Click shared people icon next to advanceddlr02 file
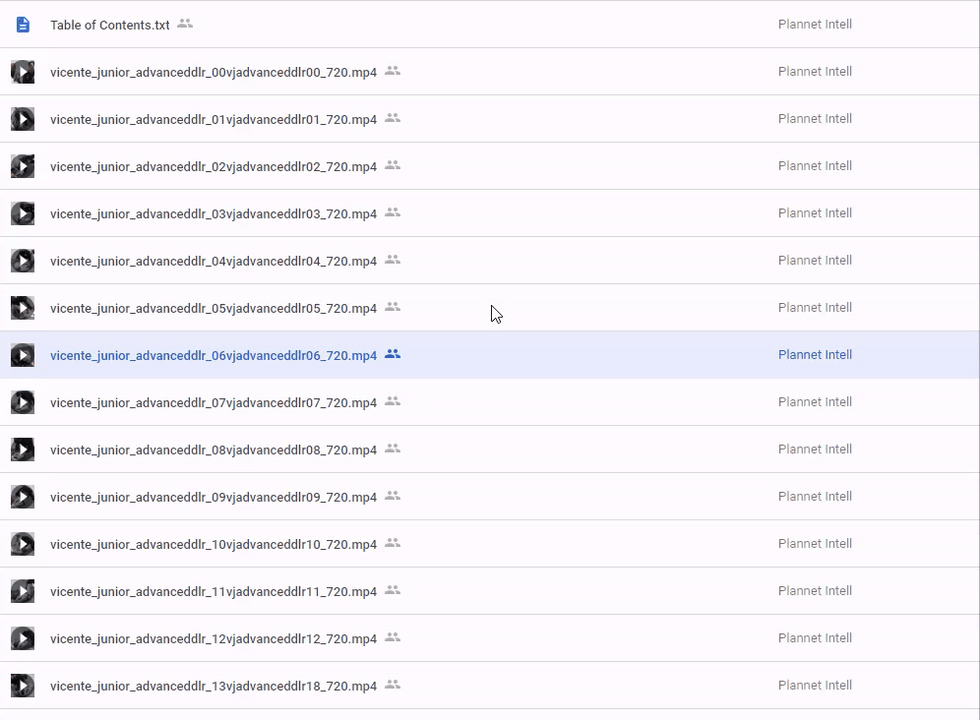980x720 pixels. [x=393, y=165]
